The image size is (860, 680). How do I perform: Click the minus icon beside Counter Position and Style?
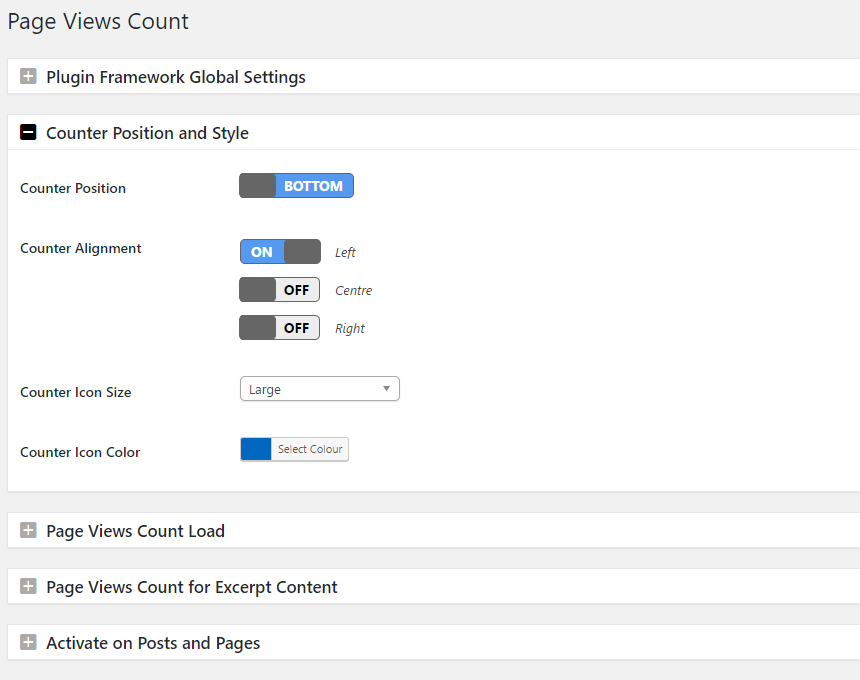28,133
